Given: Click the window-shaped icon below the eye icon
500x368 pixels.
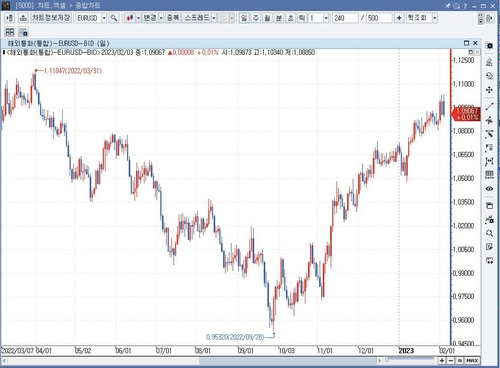Looking at the screenshot, I should click(489, 206).
